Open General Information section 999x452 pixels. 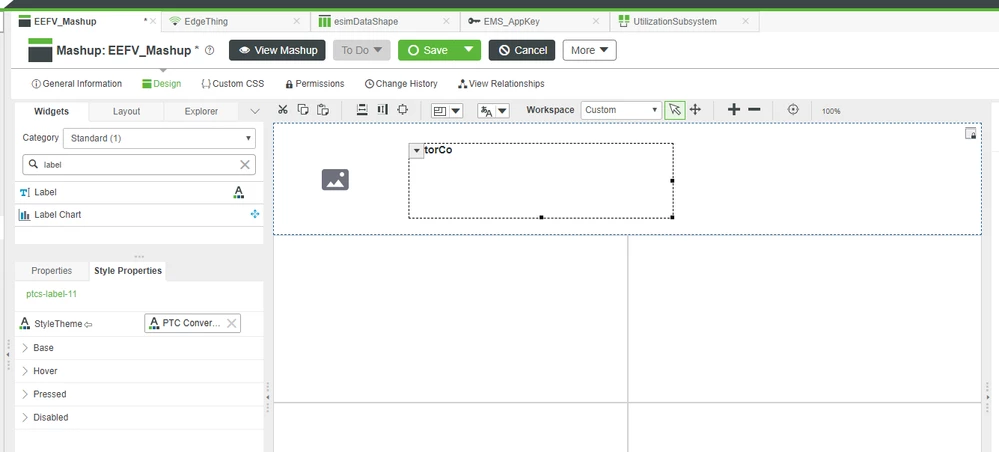[x=76, y=84]
